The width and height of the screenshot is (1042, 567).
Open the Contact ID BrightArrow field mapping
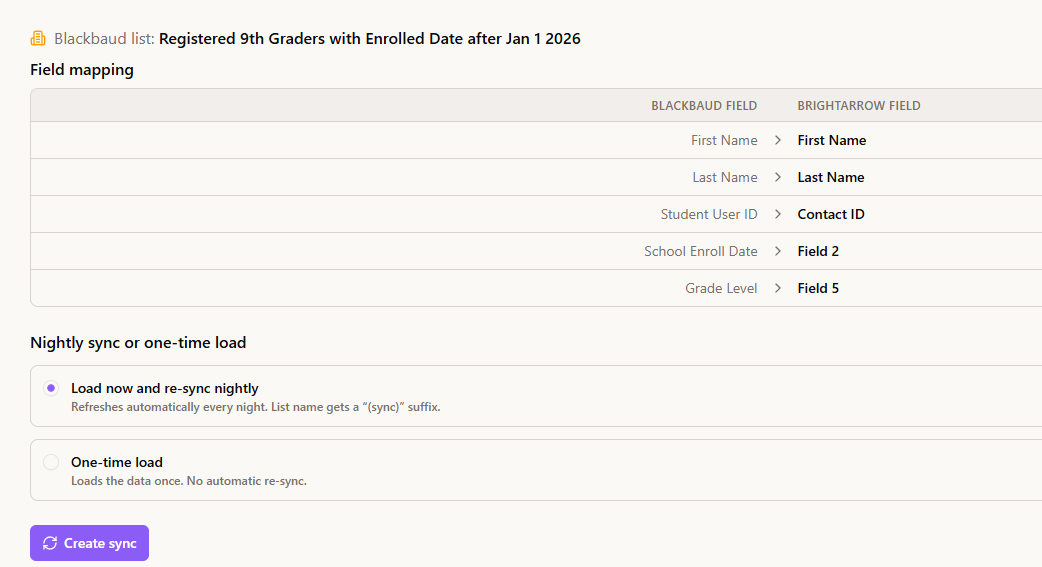click(x=831, y=214)
